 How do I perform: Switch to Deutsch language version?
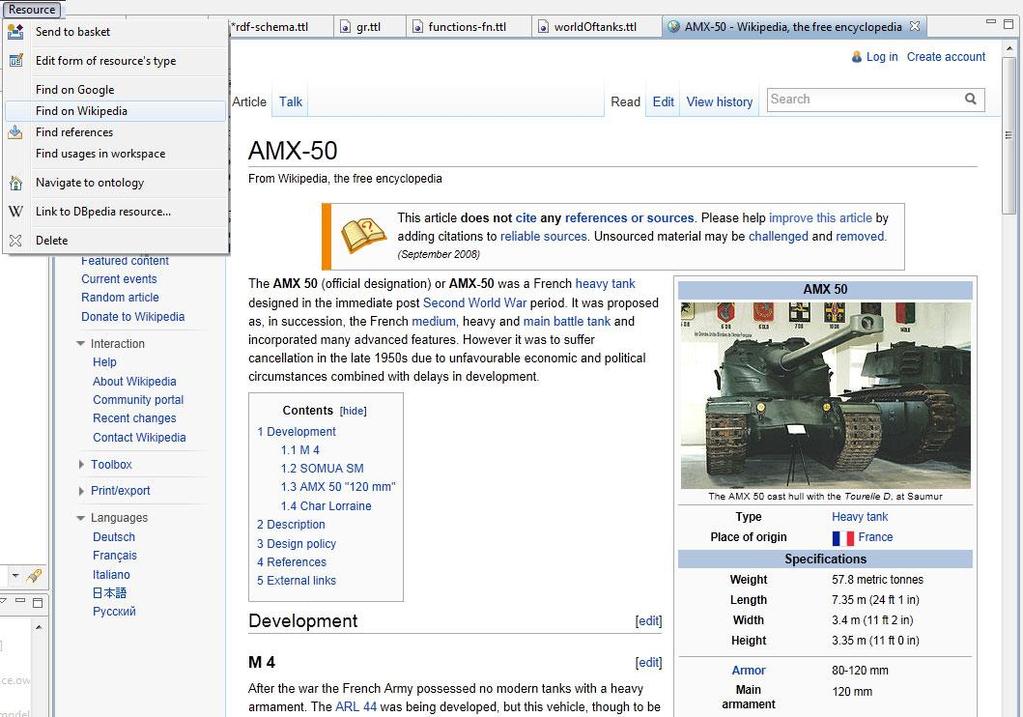tap(114, 537)
